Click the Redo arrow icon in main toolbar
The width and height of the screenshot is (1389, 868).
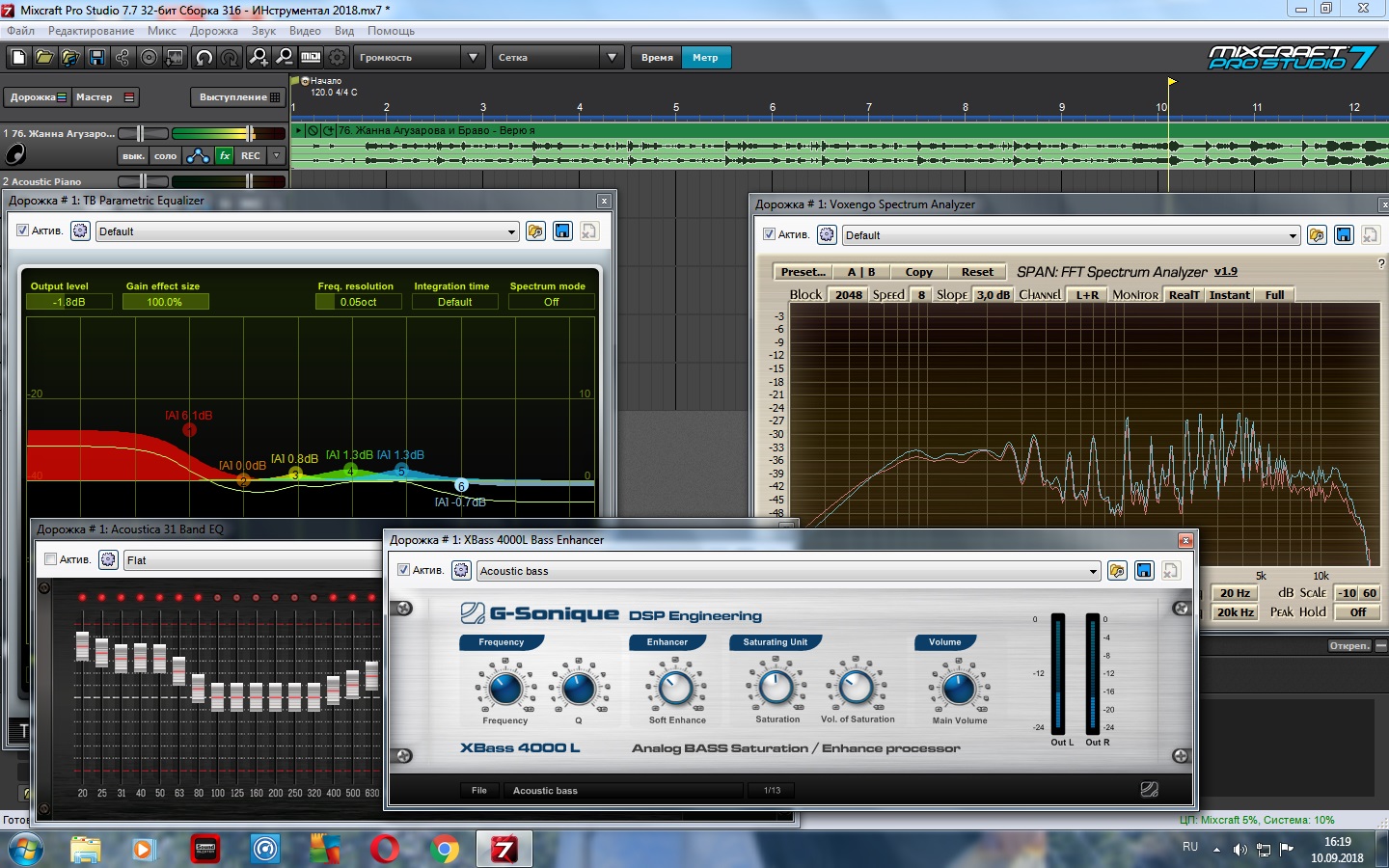tap(230, 58)
